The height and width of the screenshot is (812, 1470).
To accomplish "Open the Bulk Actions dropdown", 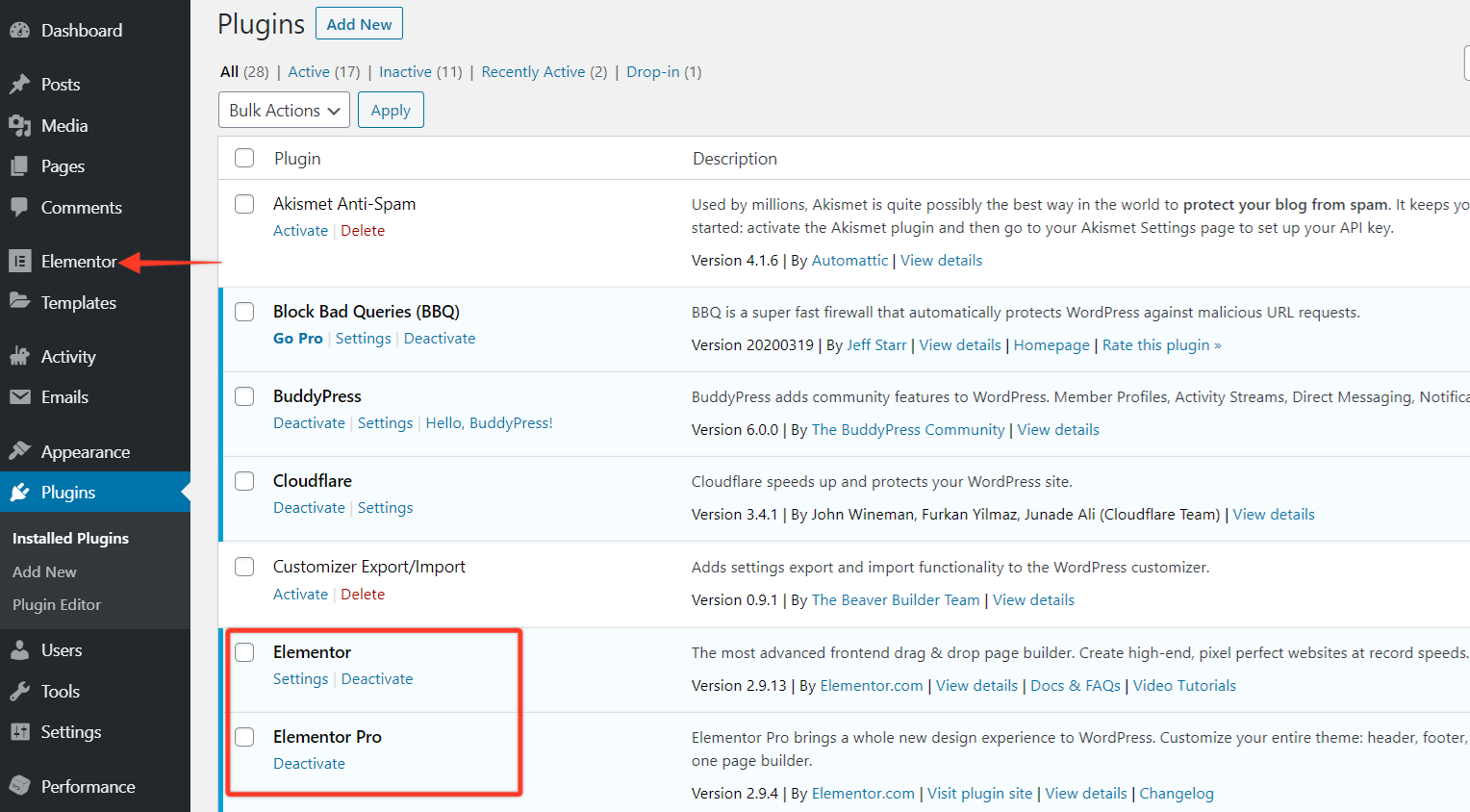I will tap(284, 110).
